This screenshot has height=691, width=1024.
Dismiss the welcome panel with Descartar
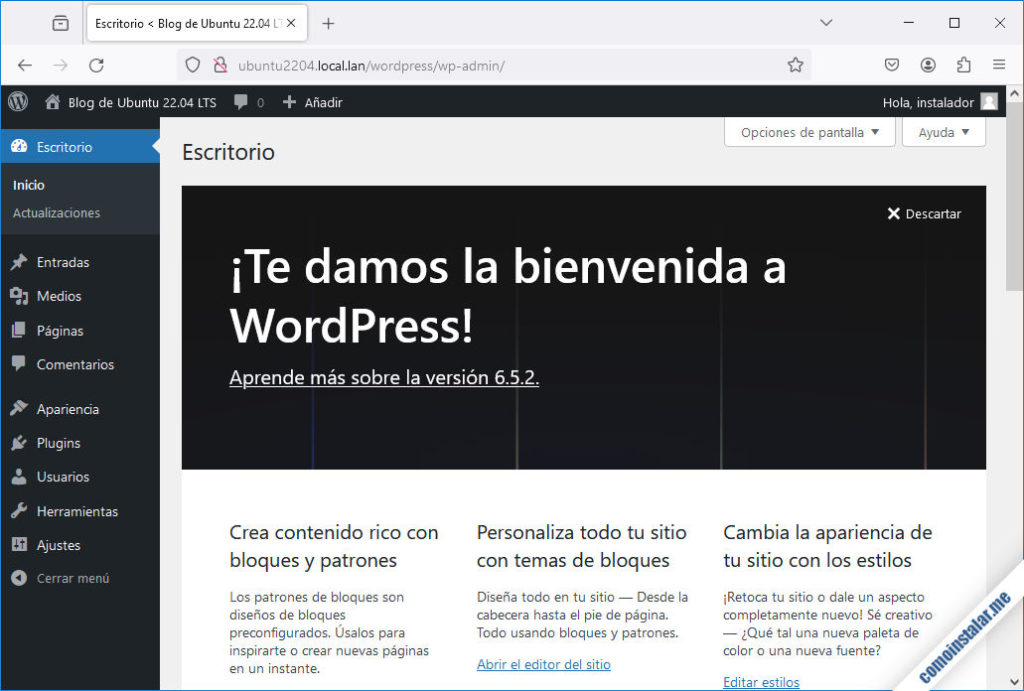pyautogui.click(x=923, y=214)
